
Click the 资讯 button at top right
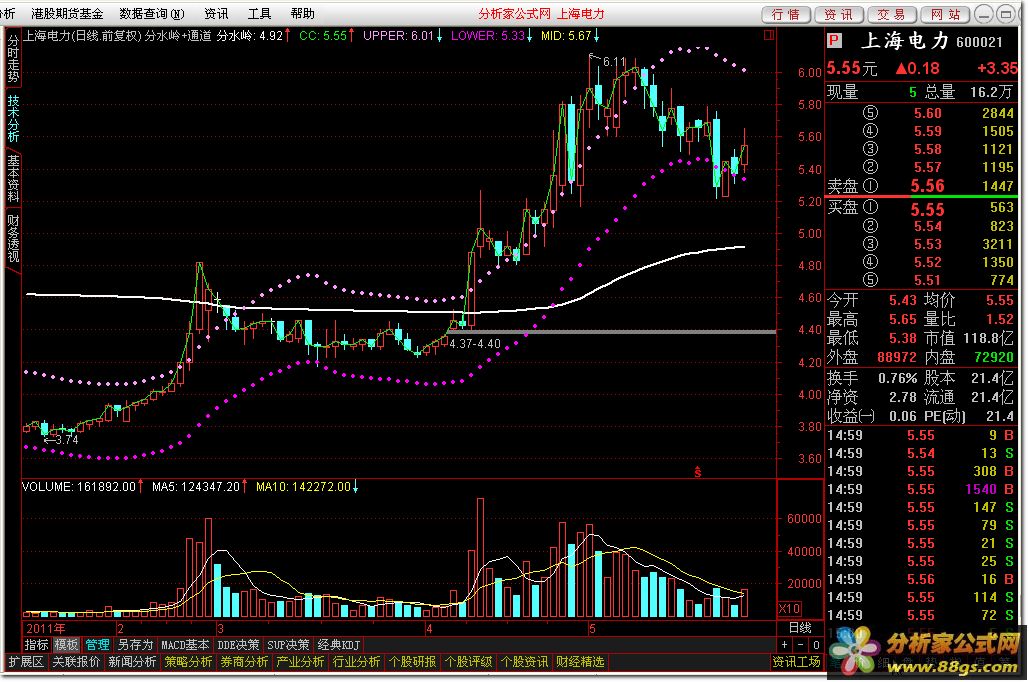click(x=839, y=14)
